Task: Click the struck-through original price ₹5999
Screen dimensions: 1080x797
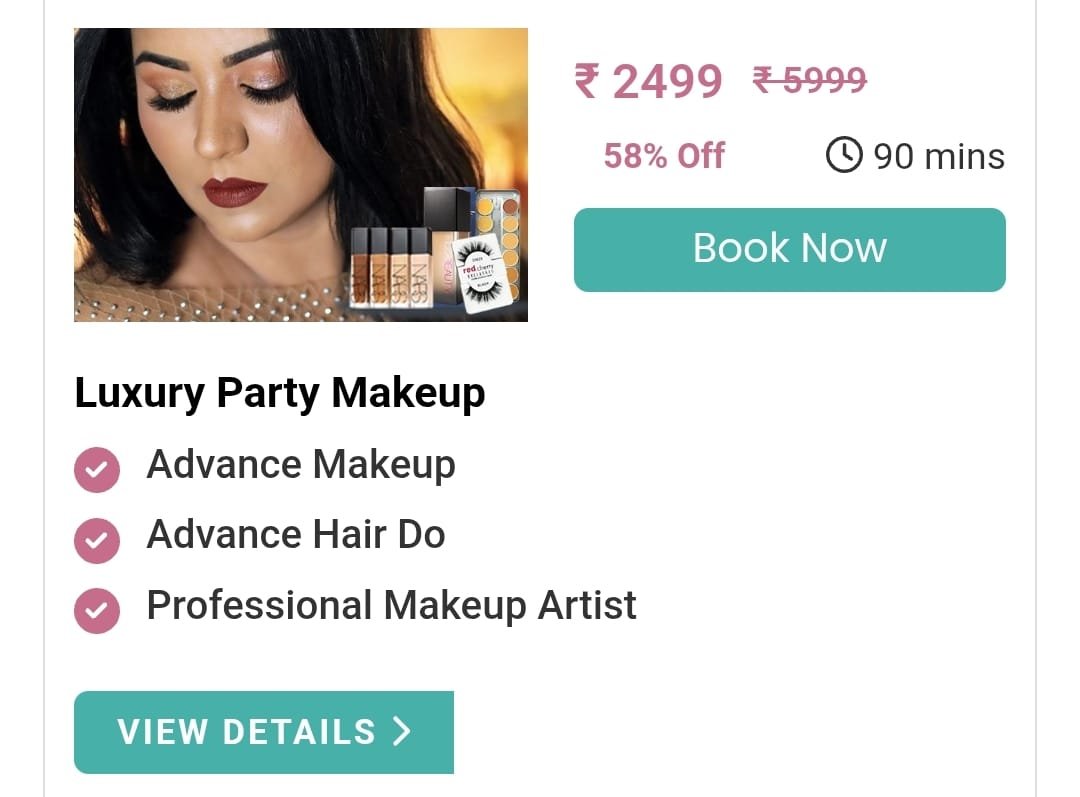Action: (809, 79)
